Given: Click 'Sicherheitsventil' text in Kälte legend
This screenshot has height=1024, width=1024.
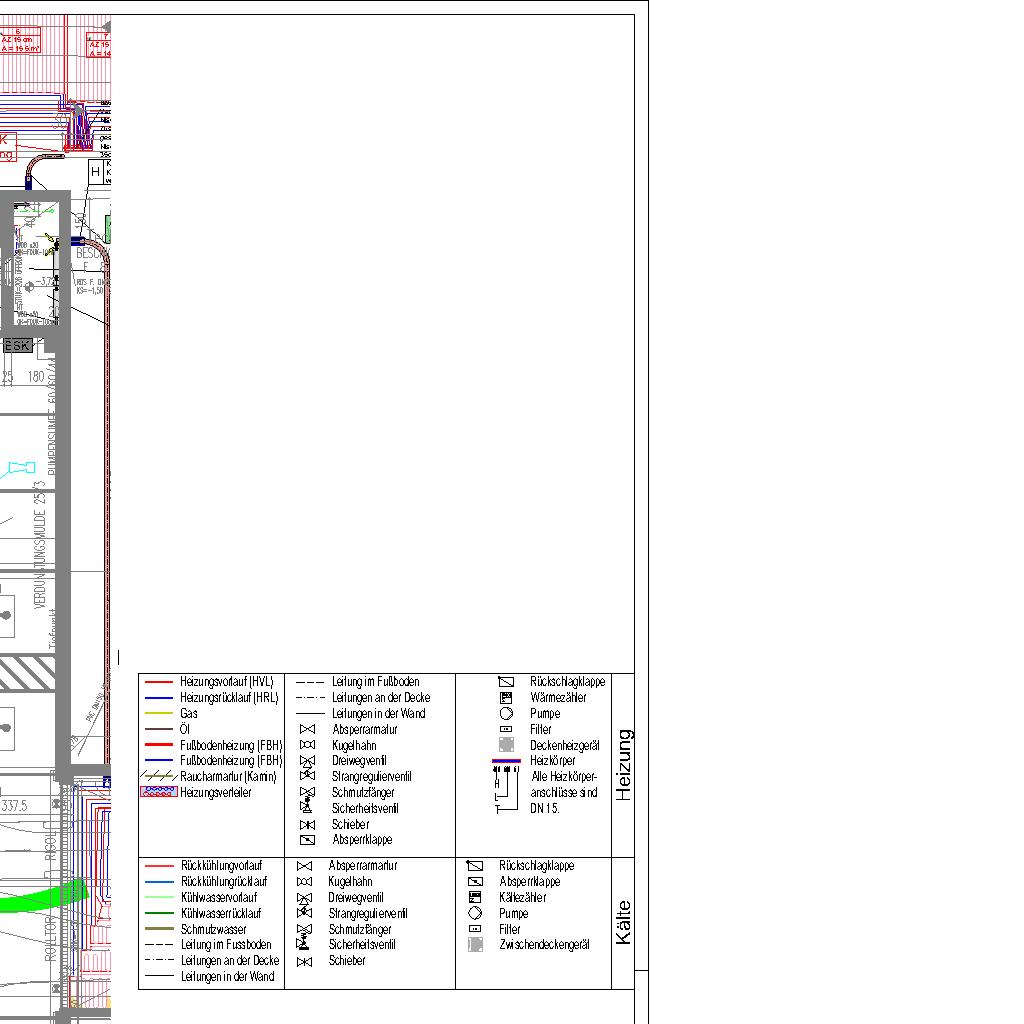Looking at the screenshot, I should click(362, 944).
